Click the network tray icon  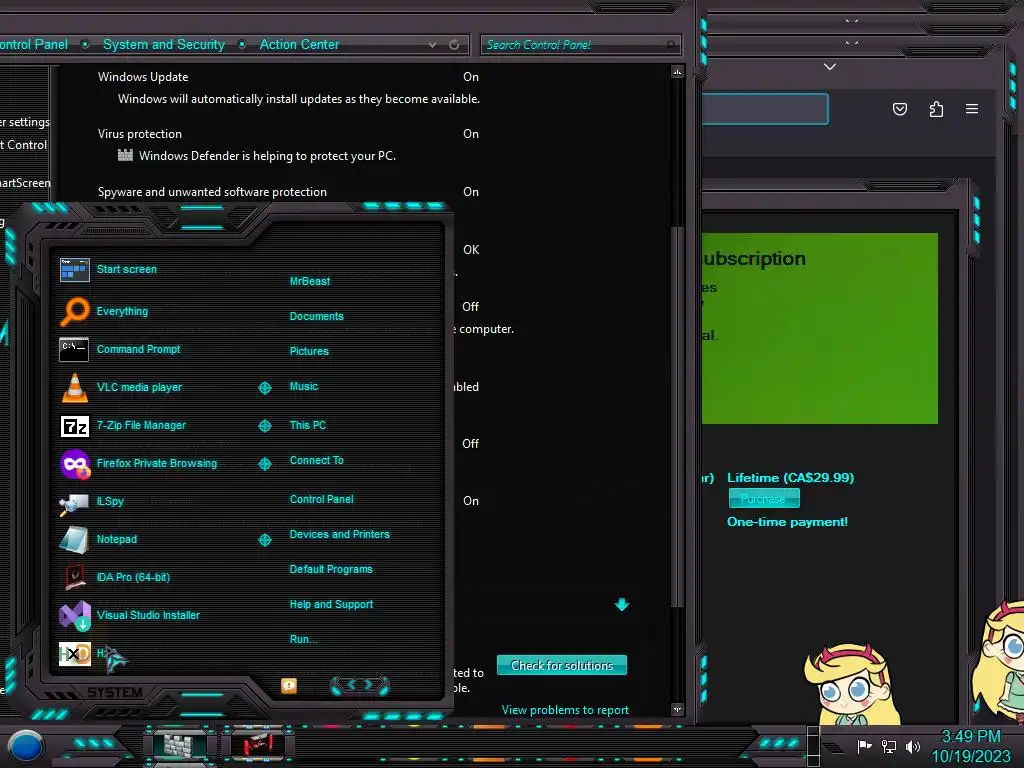point(889,746)
